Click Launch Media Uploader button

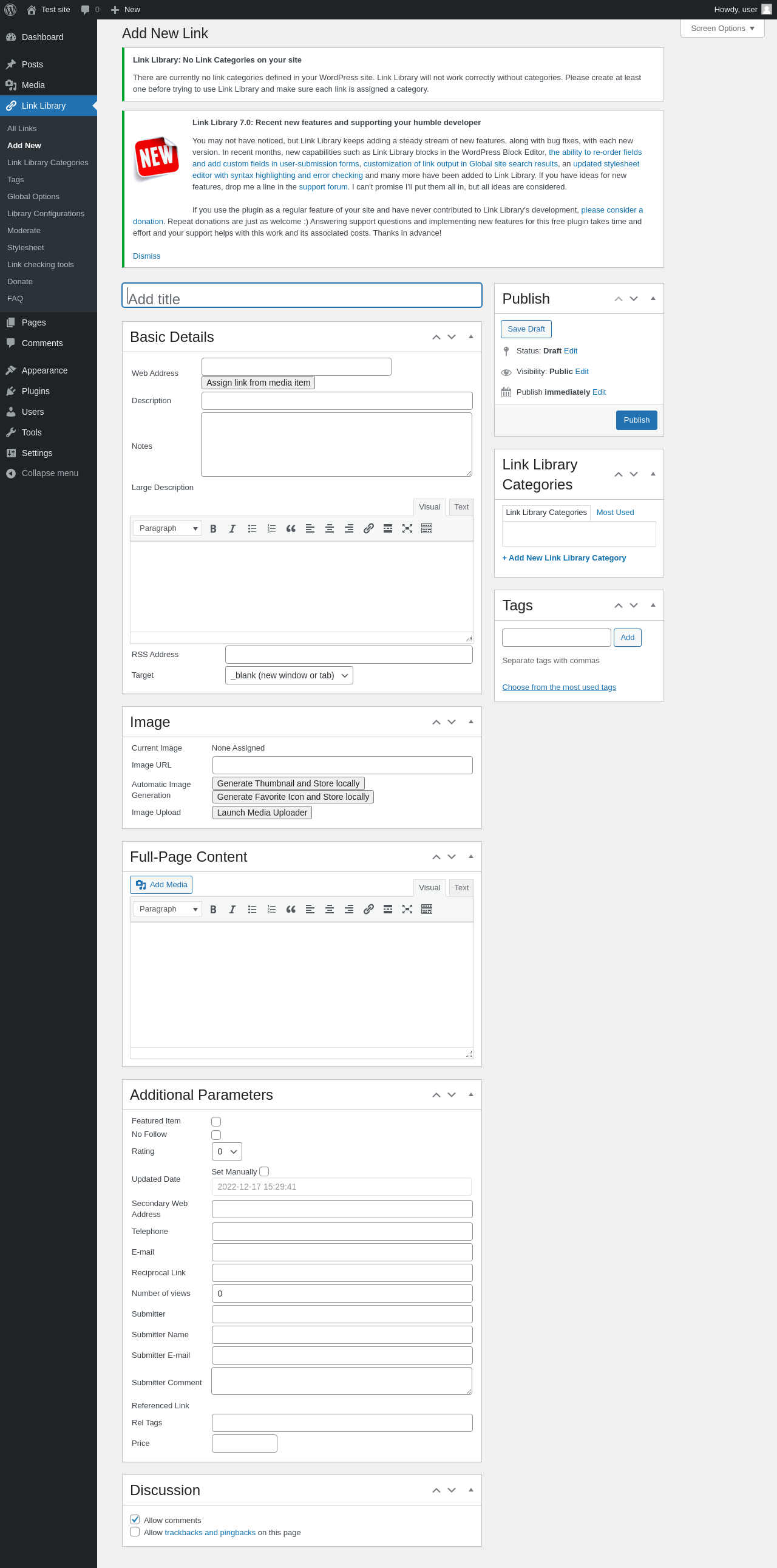point(262,813)
